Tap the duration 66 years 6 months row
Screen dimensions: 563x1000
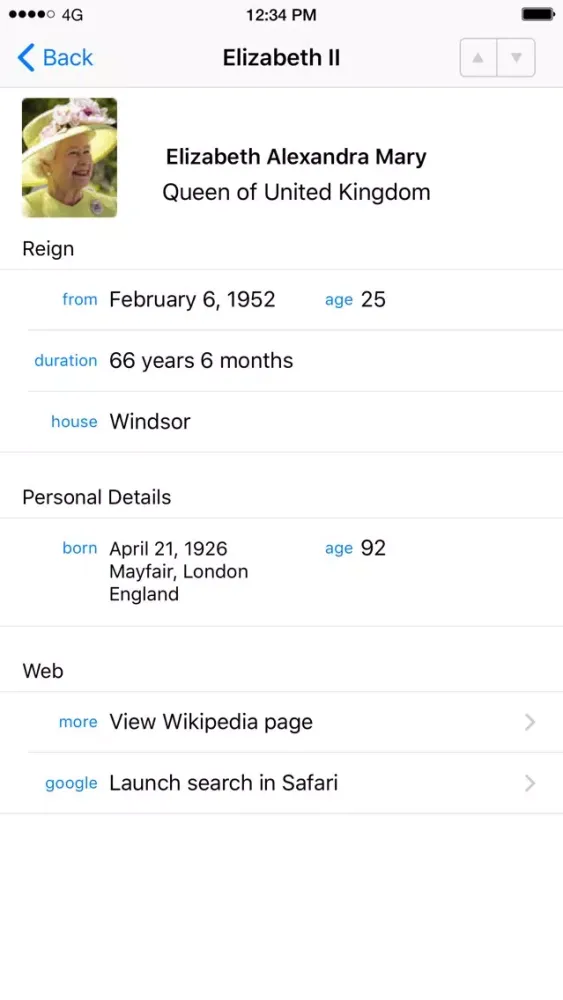(281, 361)
